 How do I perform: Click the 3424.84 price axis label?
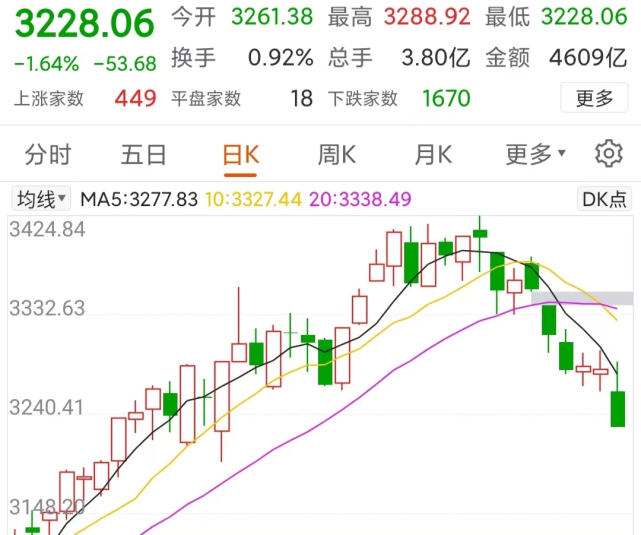47,229
